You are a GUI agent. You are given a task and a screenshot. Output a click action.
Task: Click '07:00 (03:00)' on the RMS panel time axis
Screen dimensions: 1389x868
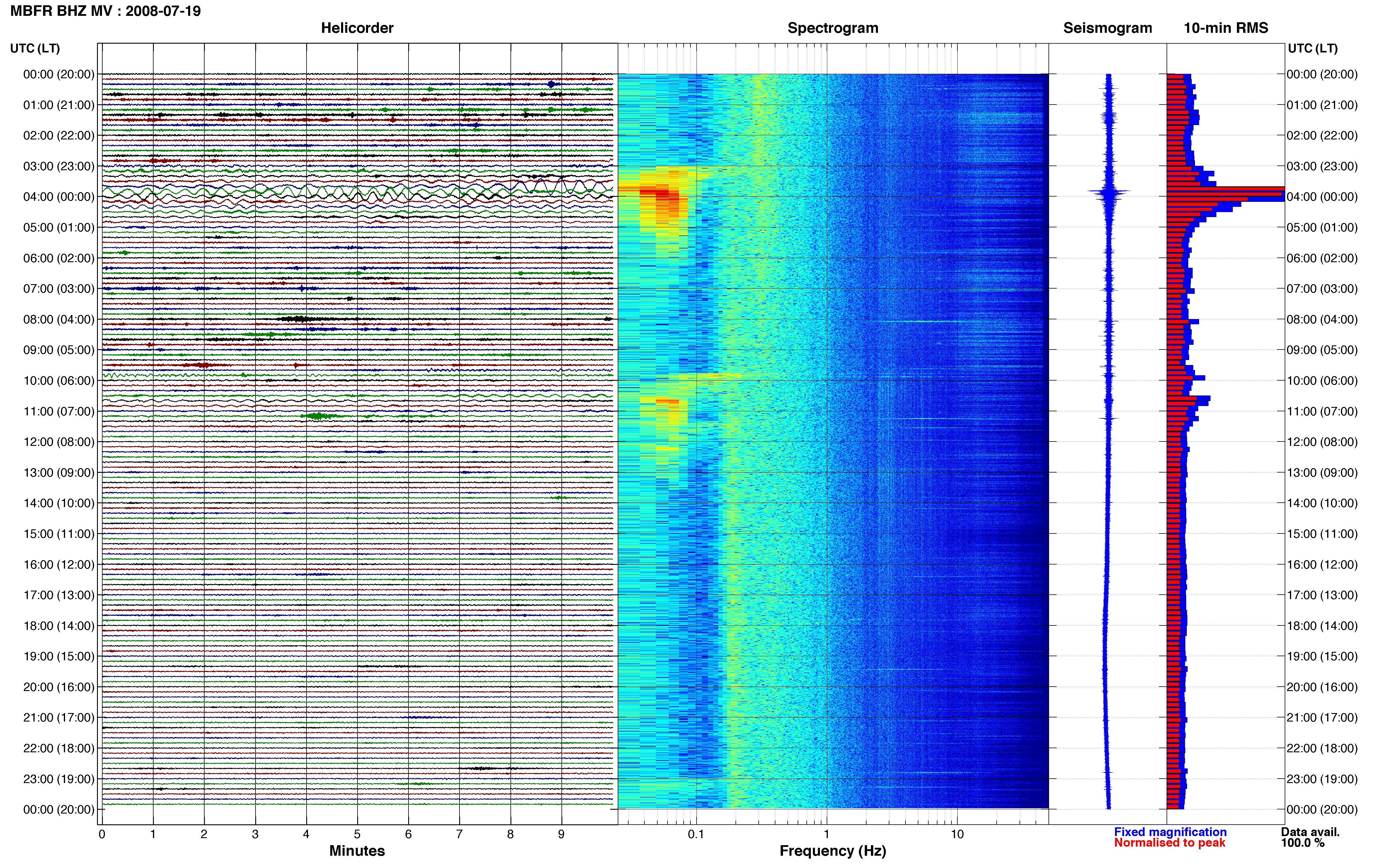point(1322,289)
